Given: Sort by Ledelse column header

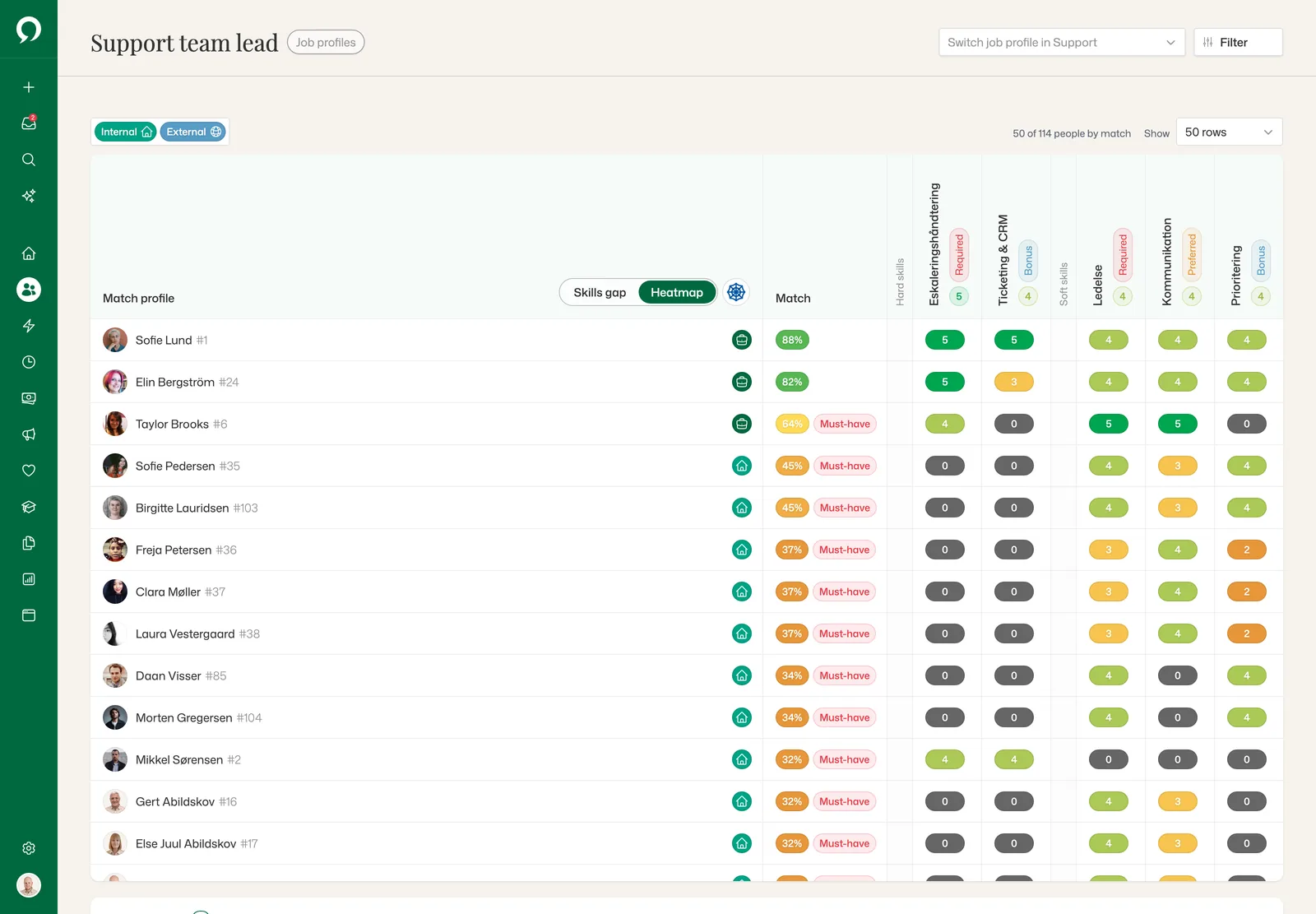Looking at the screenshot, I should pyautogui.click(x=1097, y=285).
